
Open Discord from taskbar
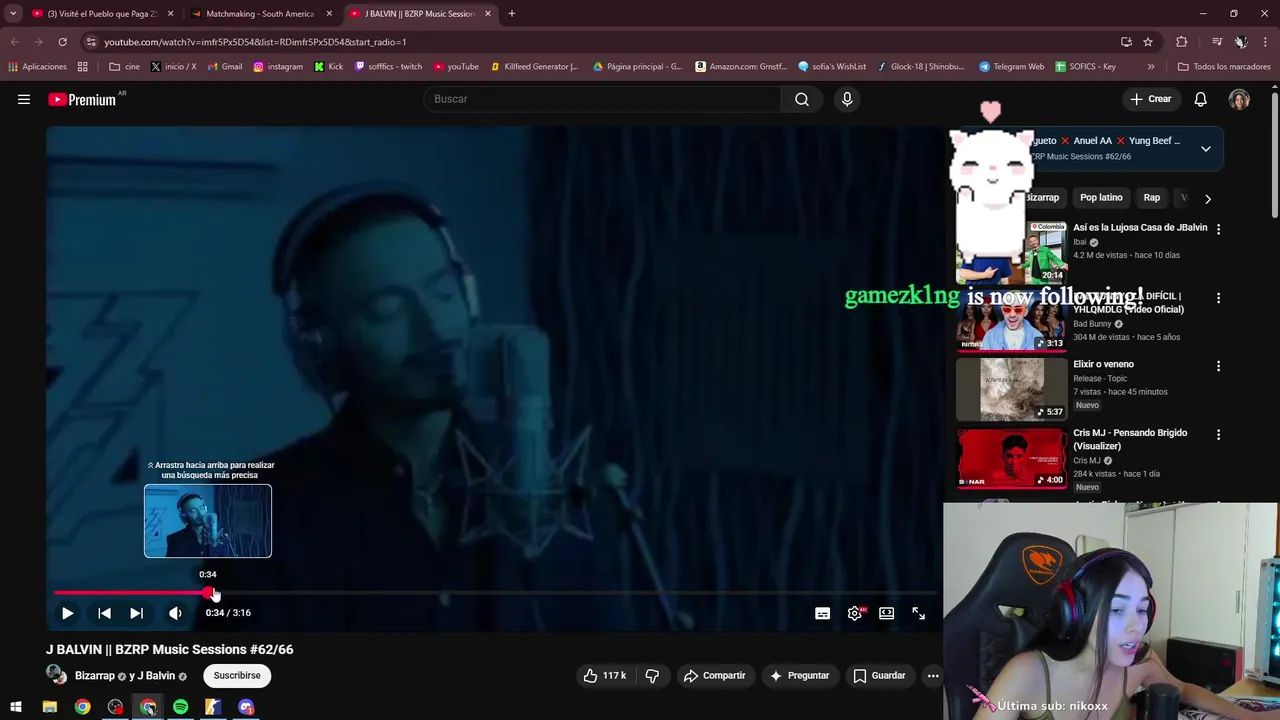pyautogui.click(x=246, y=707)
